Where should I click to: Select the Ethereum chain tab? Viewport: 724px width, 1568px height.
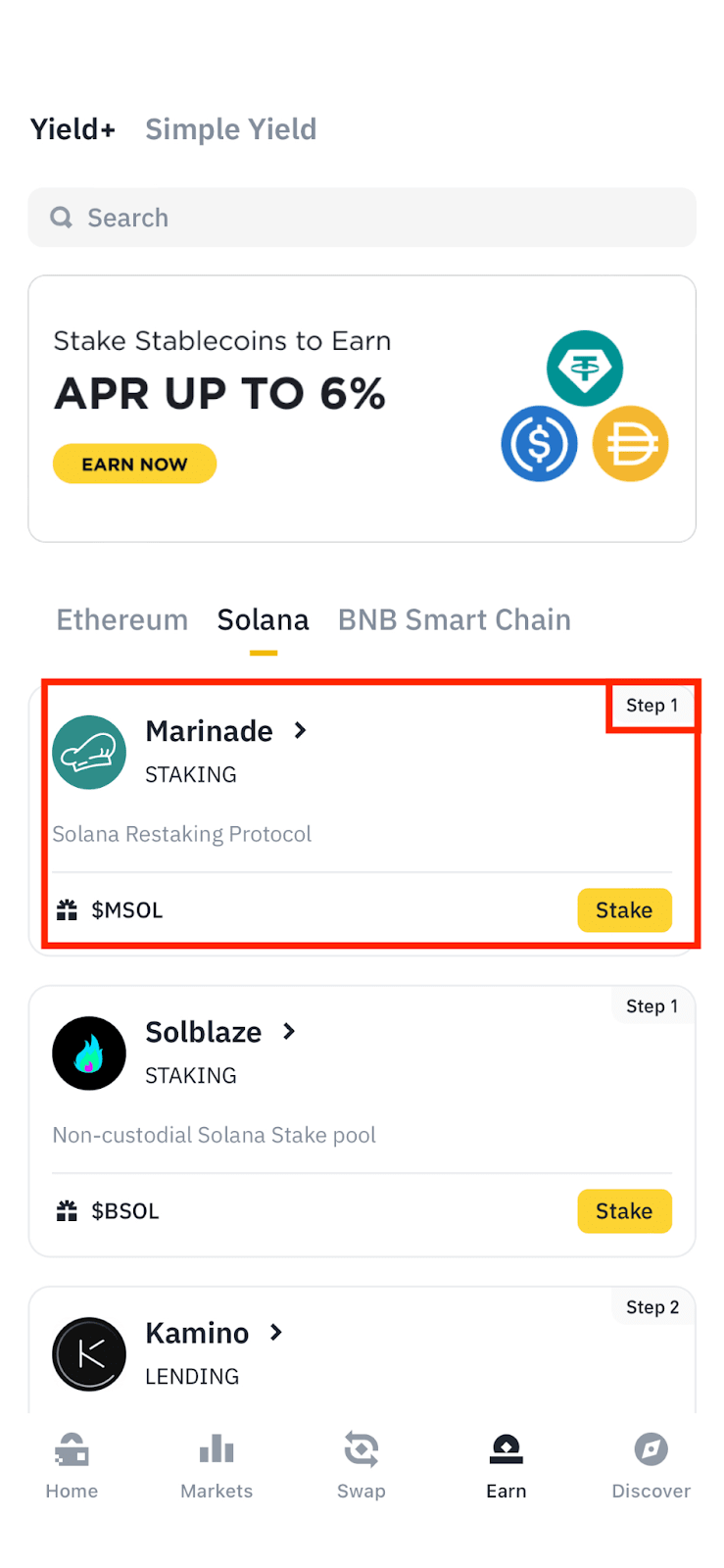point(122,620)
